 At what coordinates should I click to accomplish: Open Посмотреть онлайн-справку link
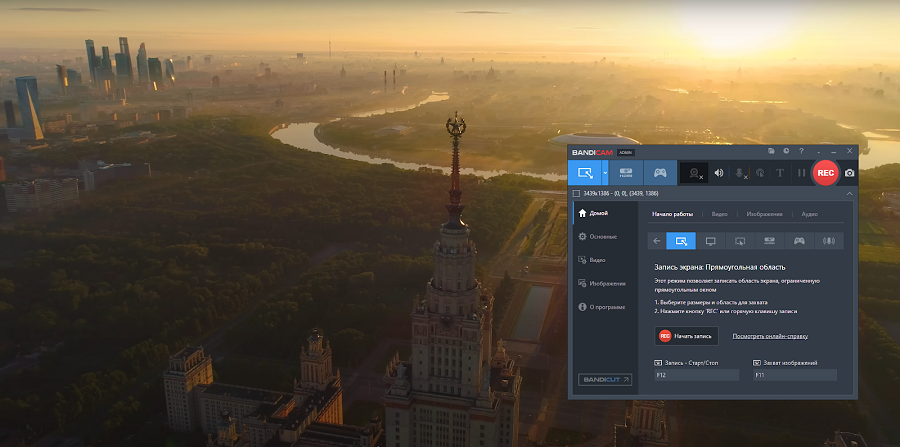[x=770, y=336]
